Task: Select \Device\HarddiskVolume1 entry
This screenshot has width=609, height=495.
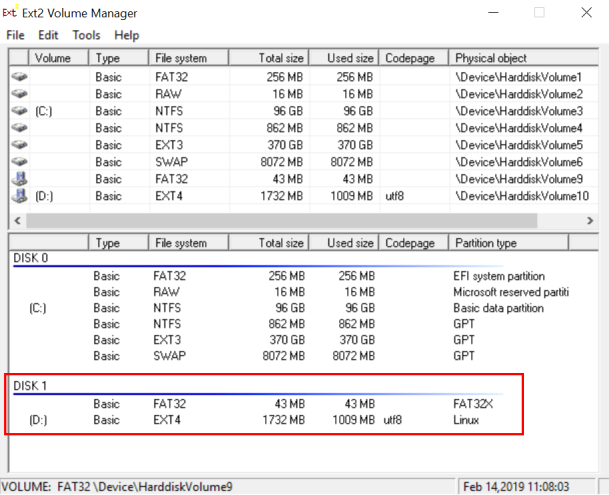Action: point(519,77)
